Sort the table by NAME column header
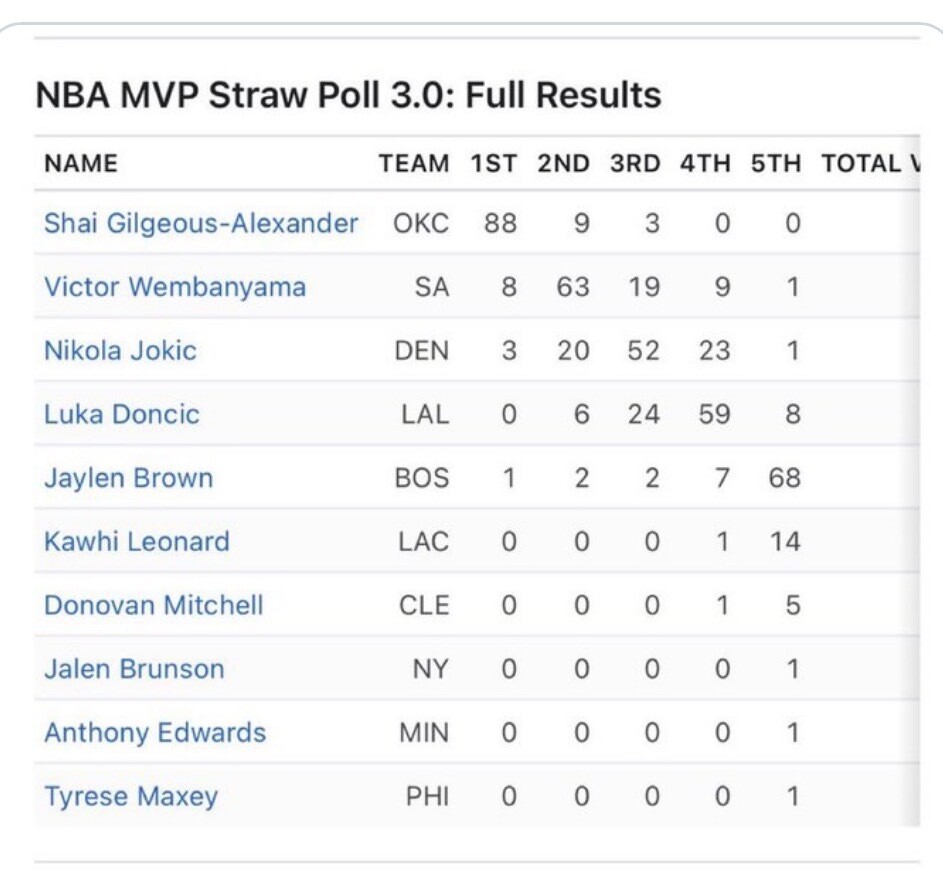This screenshot has height=871, width=943. pyautogui.click(x=81, y=163)
